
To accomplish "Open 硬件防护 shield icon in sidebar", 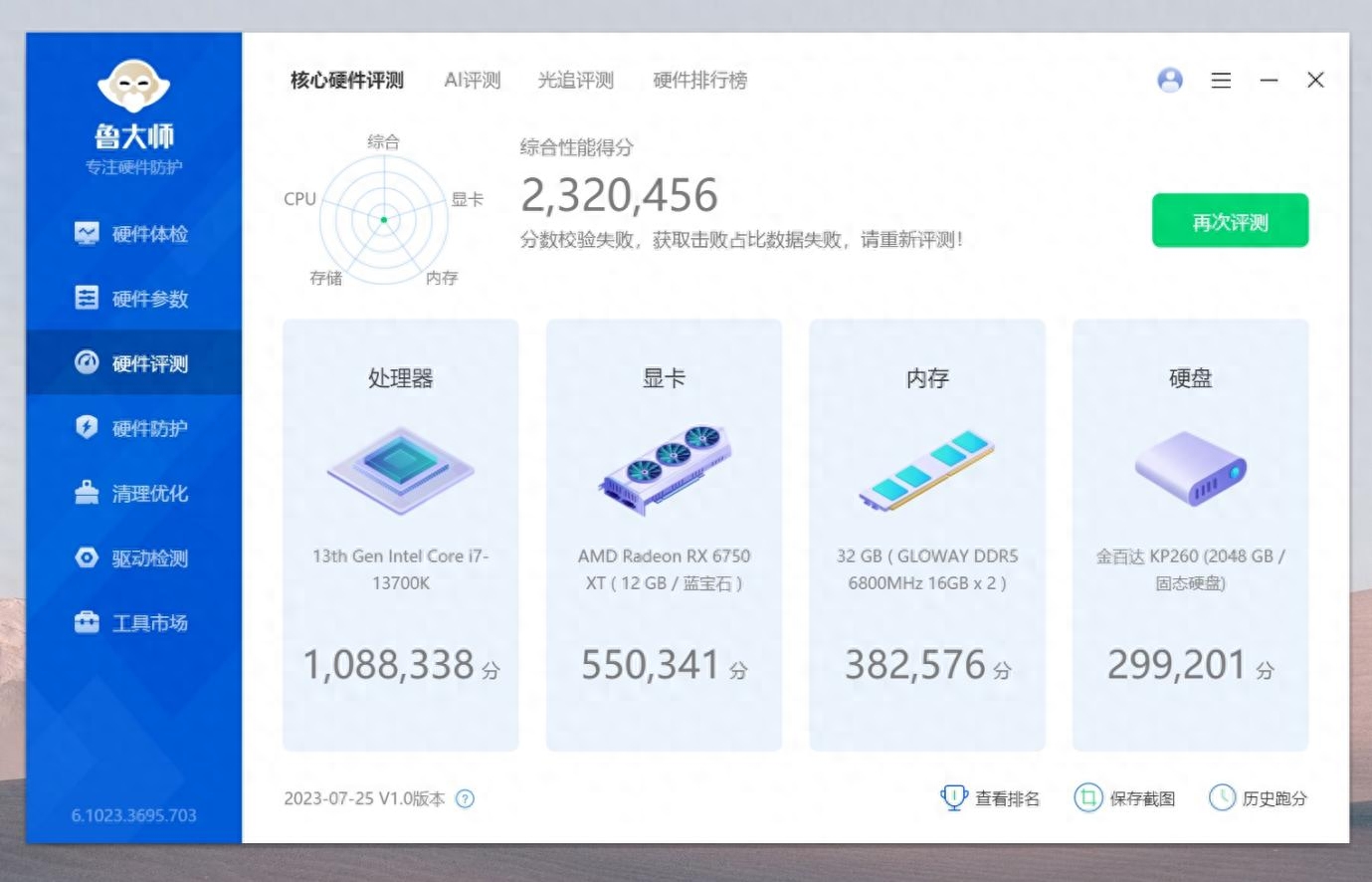I will [87, 427].
